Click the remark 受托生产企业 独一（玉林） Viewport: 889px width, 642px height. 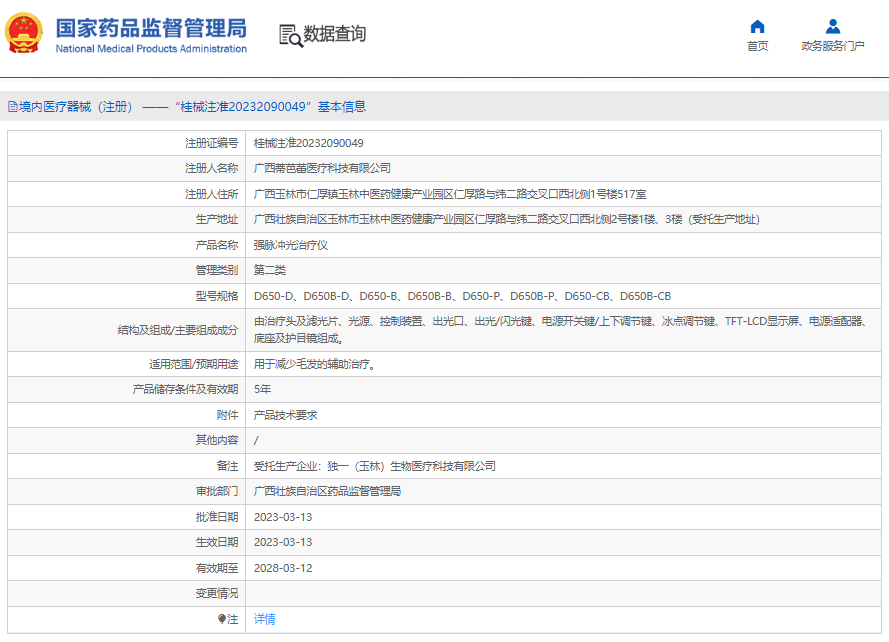coord(375,466)
